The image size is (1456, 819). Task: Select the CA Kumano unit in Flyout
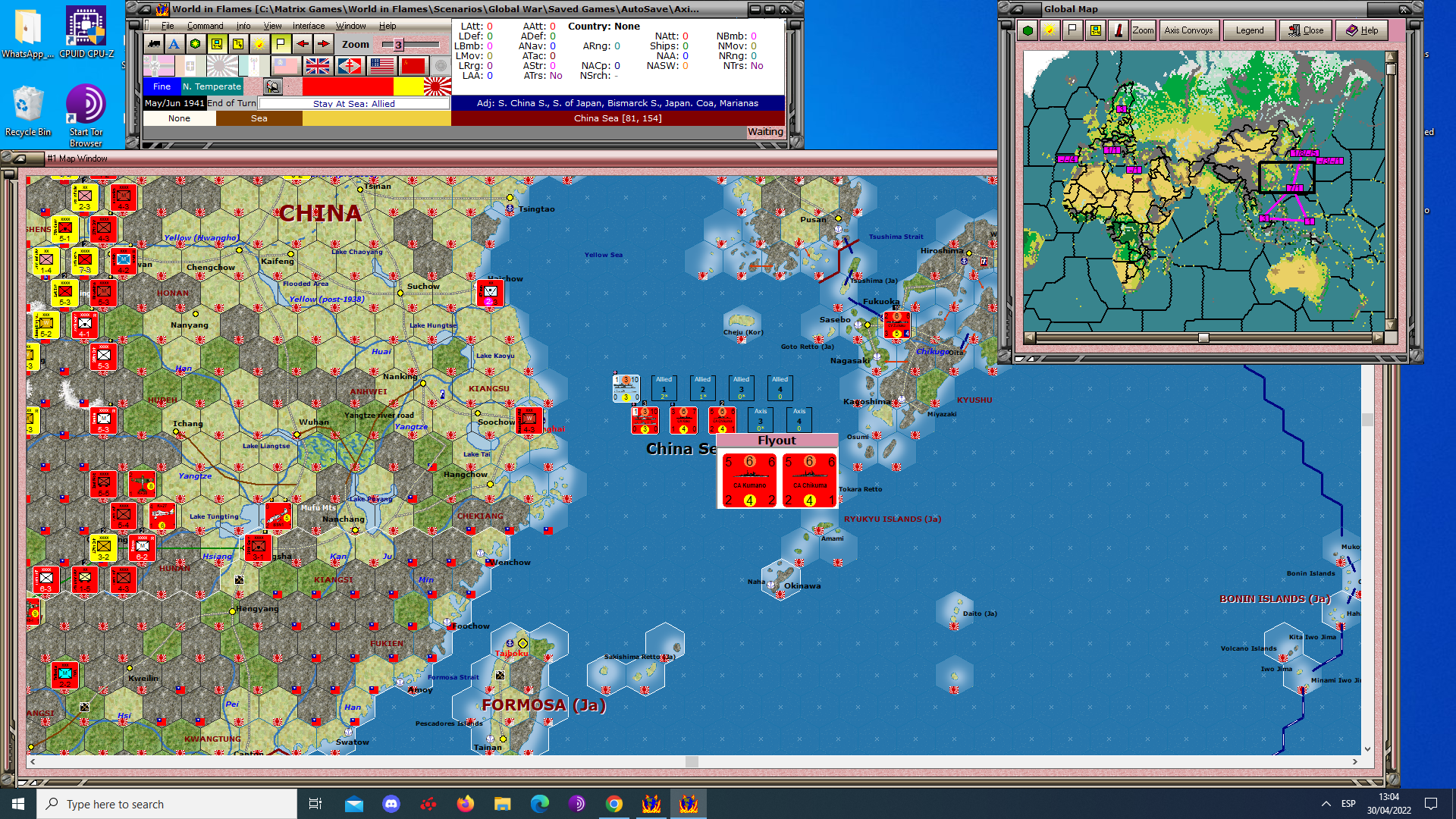coord(749,480)
